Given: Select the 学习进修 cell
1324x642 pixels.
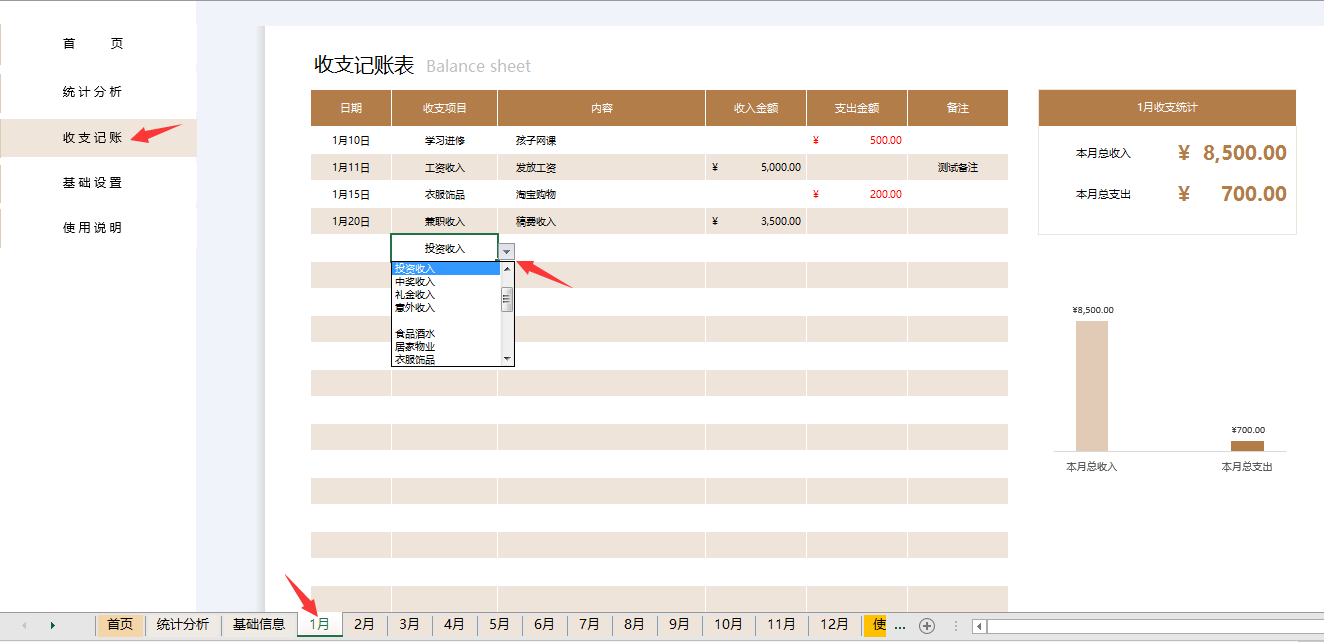Looking at the screenshot, I should (x=445, y=141).
